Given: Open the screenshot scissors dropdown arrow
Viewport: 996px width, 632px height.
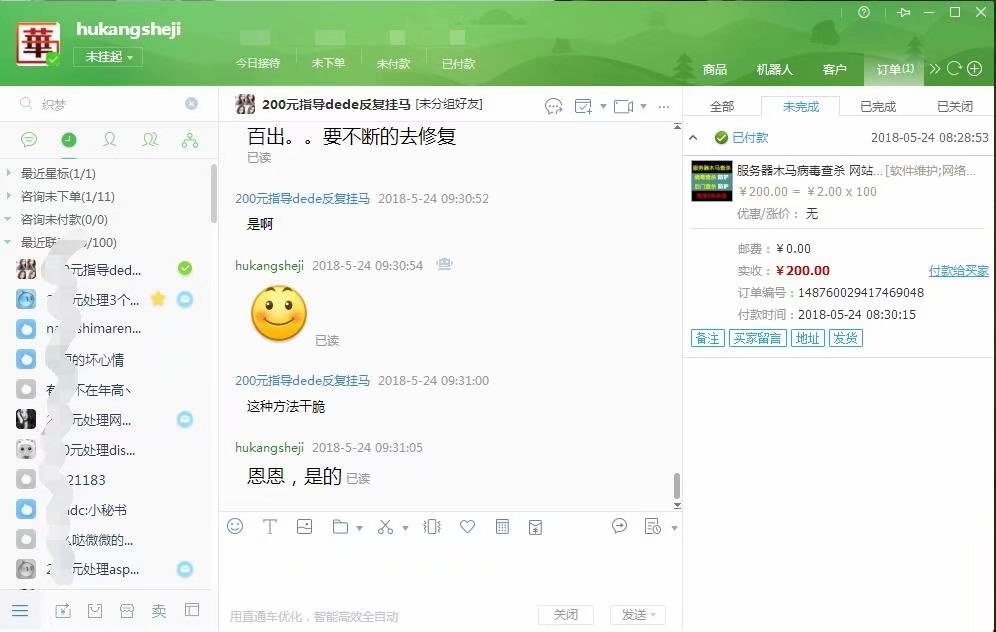Looking at the screenshot, I should point(405,528).
